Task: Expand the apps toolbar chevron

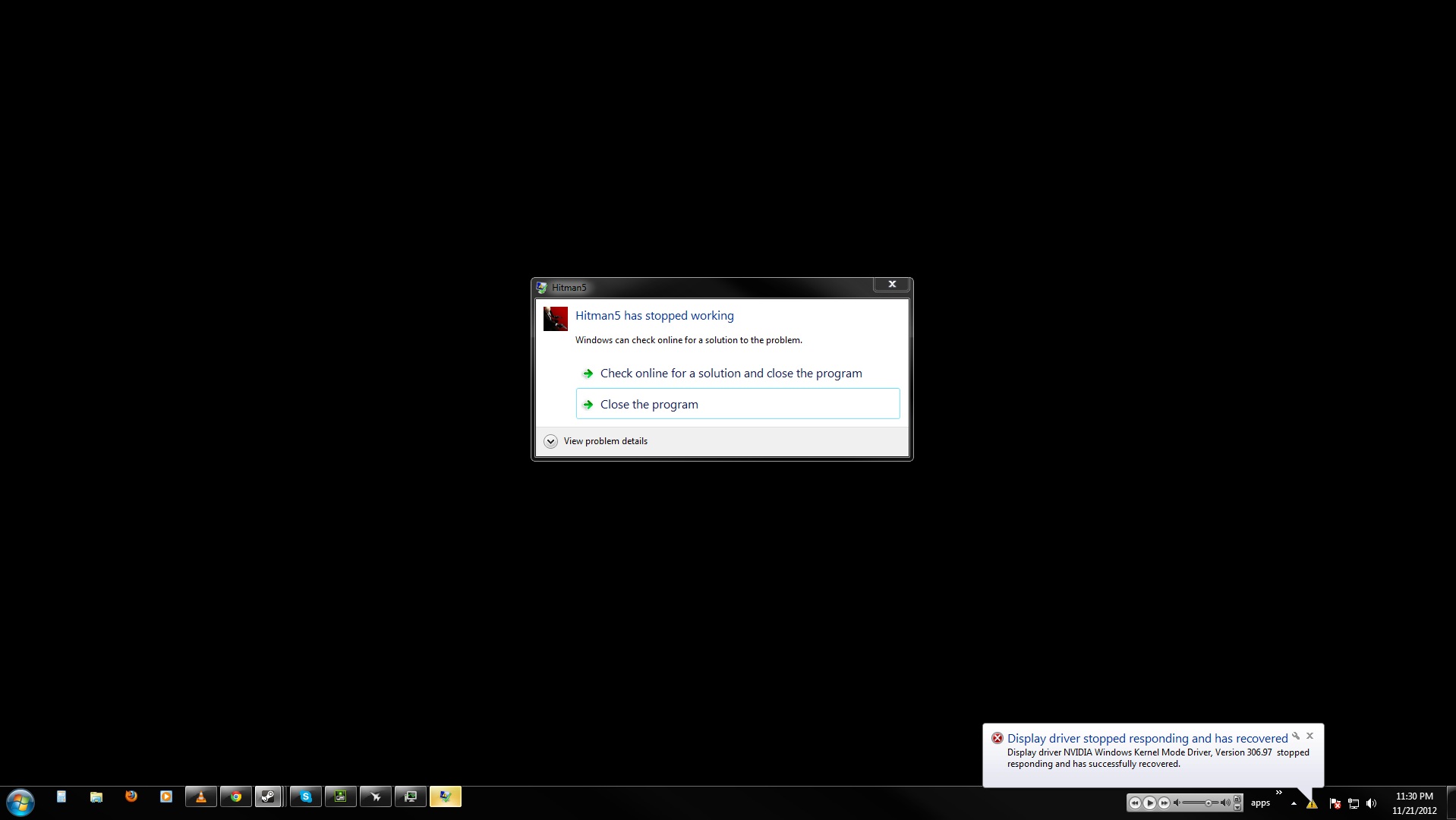Action: point(1279,793)
